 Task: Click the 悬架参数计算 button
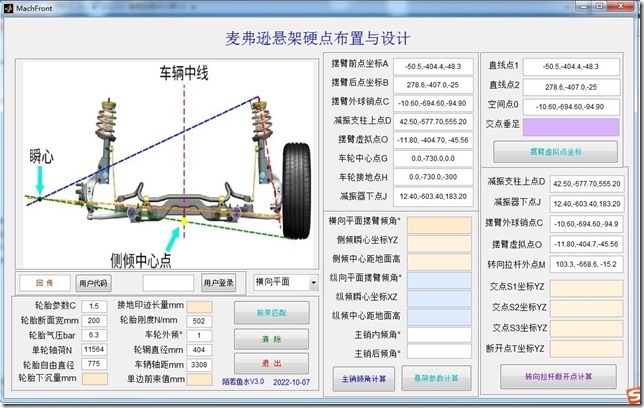tap(436, 378)
